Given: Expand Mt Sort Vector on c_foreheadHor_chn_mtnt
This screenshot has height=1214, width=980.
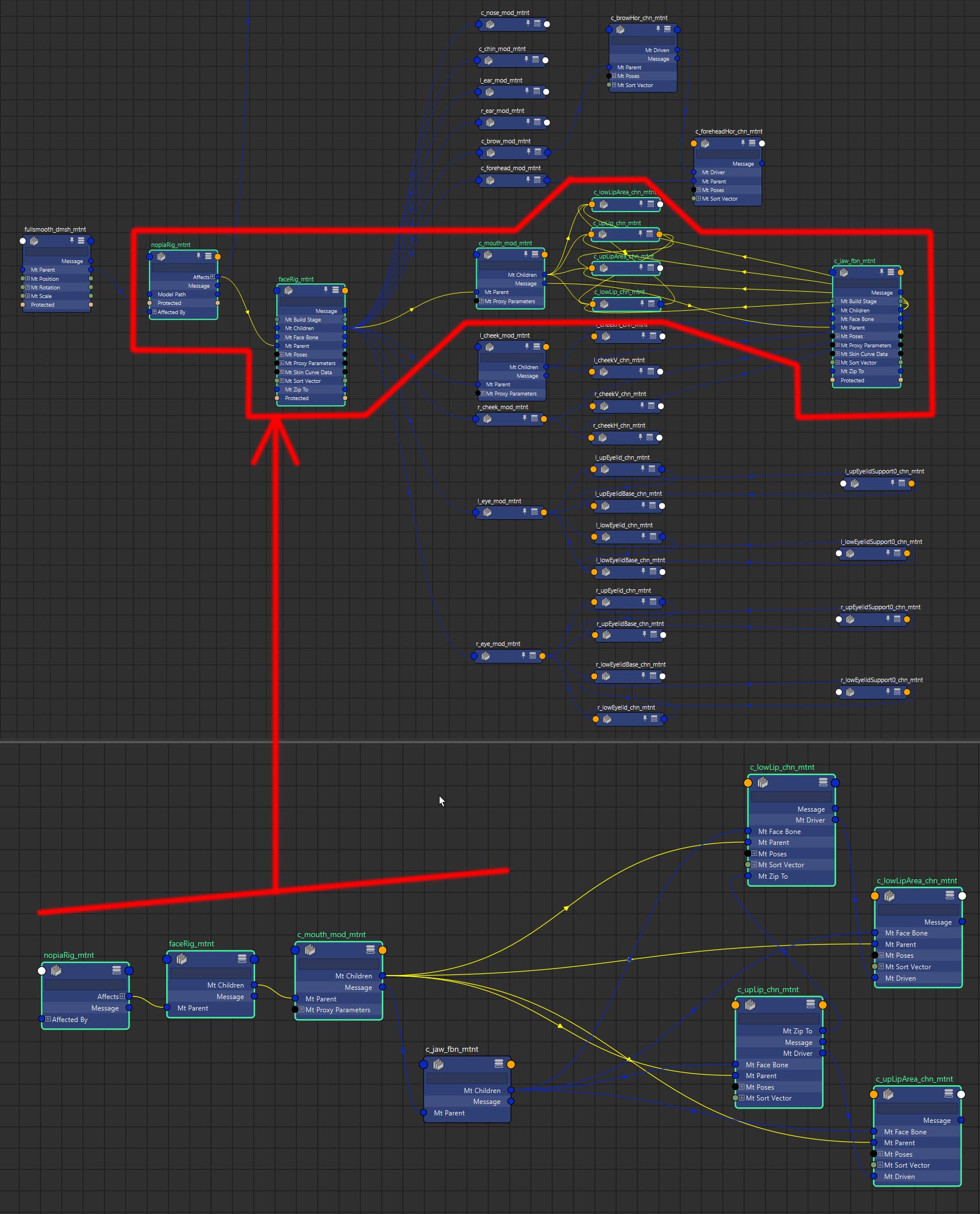Looking at the screenshot, I should point(699,198).
